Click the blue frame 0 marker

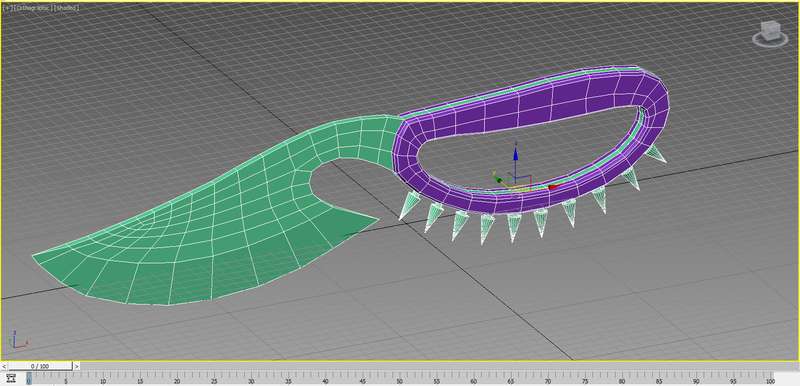29,378
